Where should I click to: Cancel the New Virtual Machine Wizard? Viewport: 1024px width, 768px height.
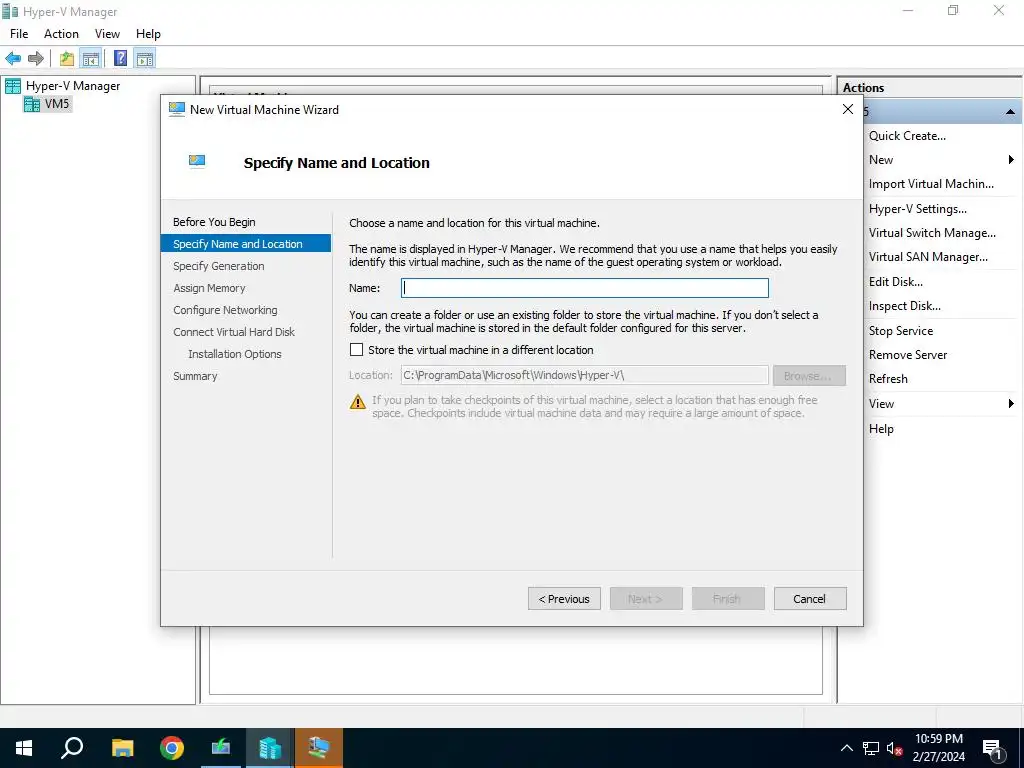click(810, 599)
